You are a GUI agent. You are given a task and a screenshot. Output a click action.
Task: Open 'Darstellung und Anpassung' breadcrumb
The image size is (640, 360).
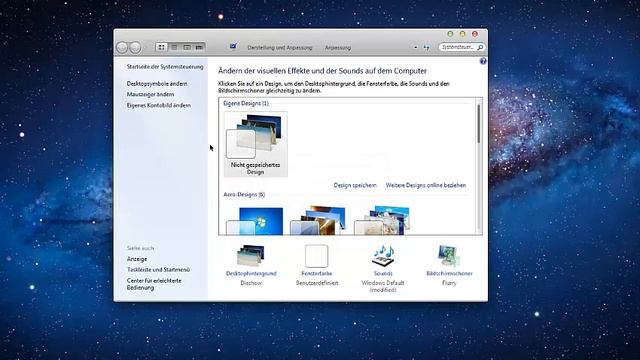tap(280, 48)
